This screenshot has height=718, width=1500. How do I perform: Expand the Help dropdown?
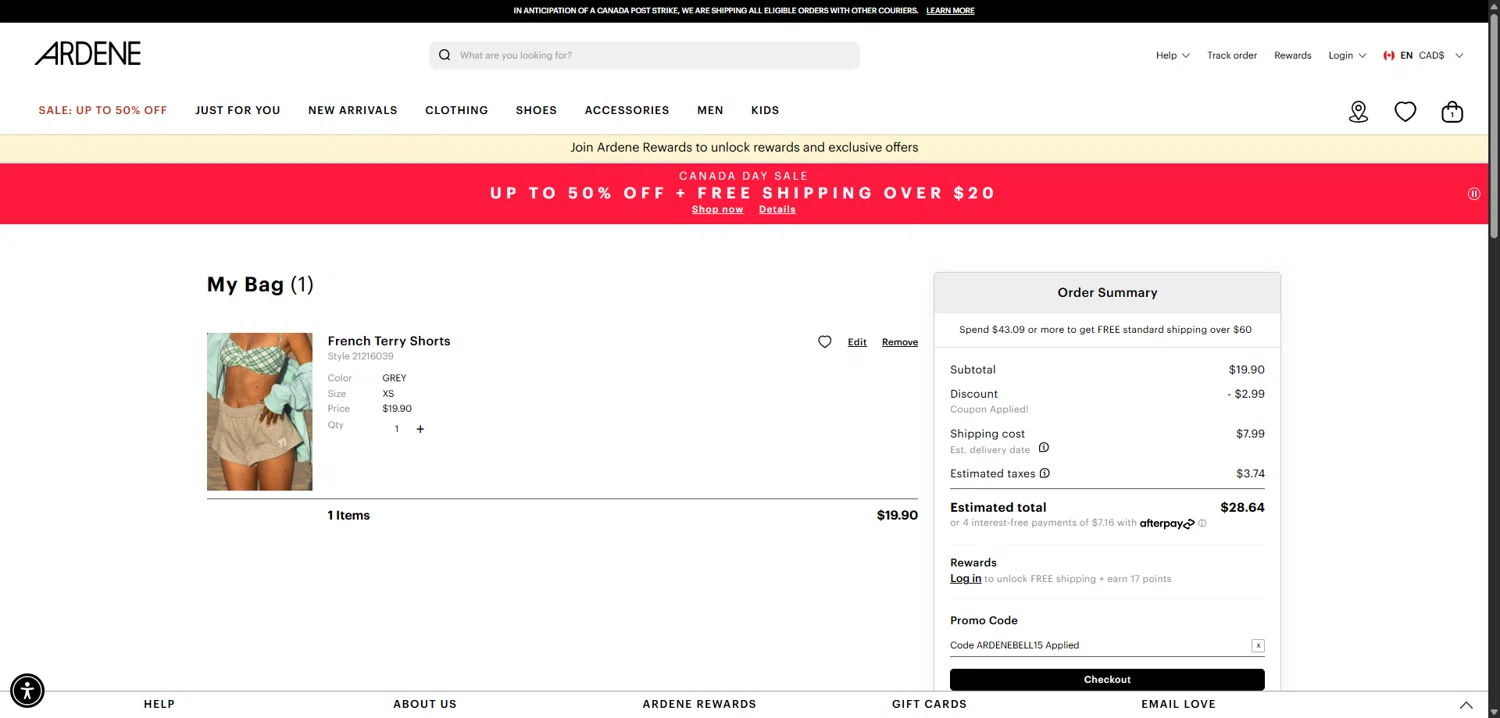pos(1173,56)
